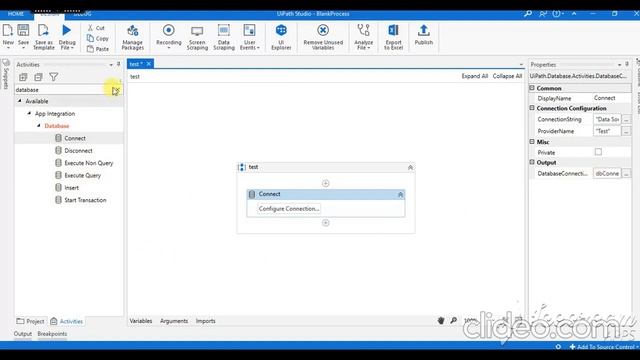Collapse the Available tree node
The height and width of the screenshot is (360, 640).
click(20, 101)
